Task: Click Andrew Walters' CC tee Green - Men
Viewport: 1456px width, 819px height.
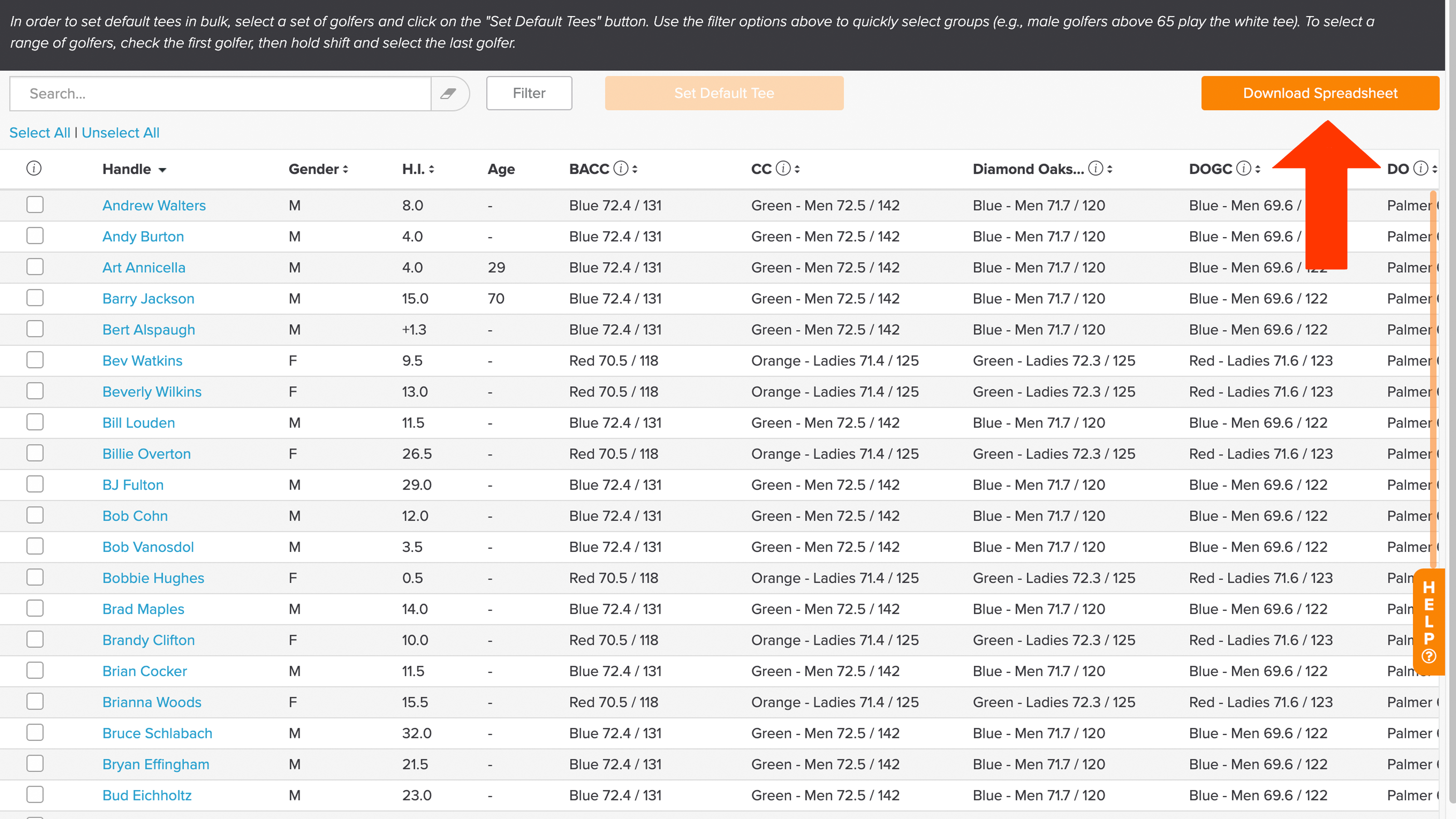Action: click(825, 205)
